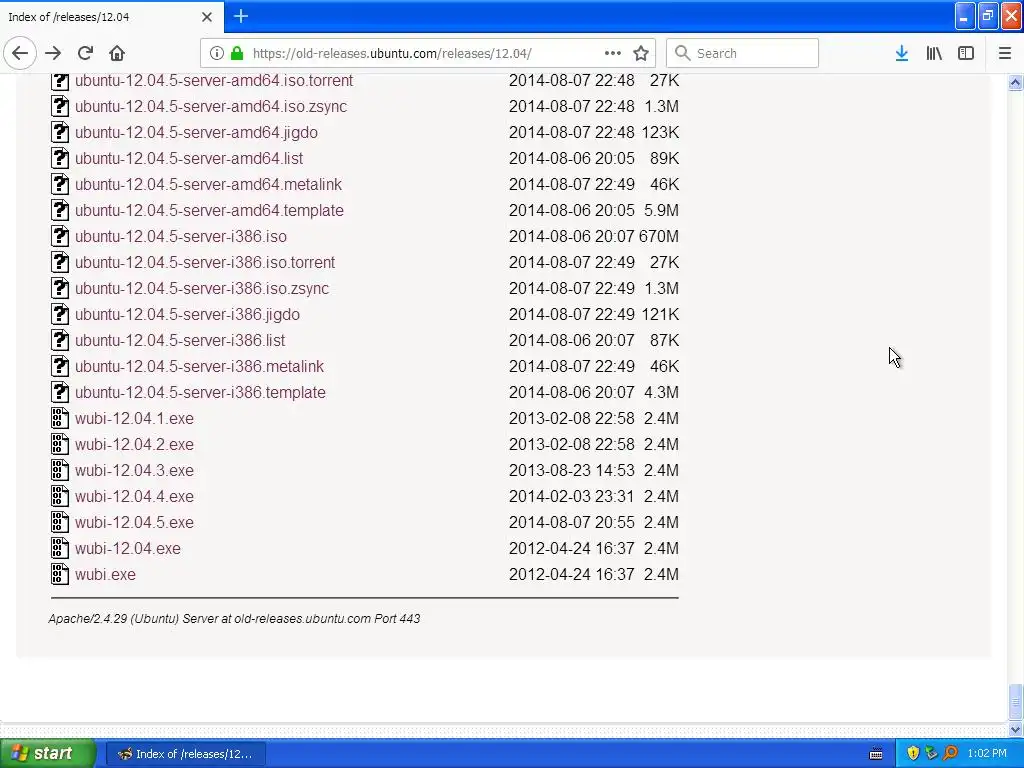Click file icon beside ubuntu-12.04.5-server-i386.jigdo

[60, 315]
